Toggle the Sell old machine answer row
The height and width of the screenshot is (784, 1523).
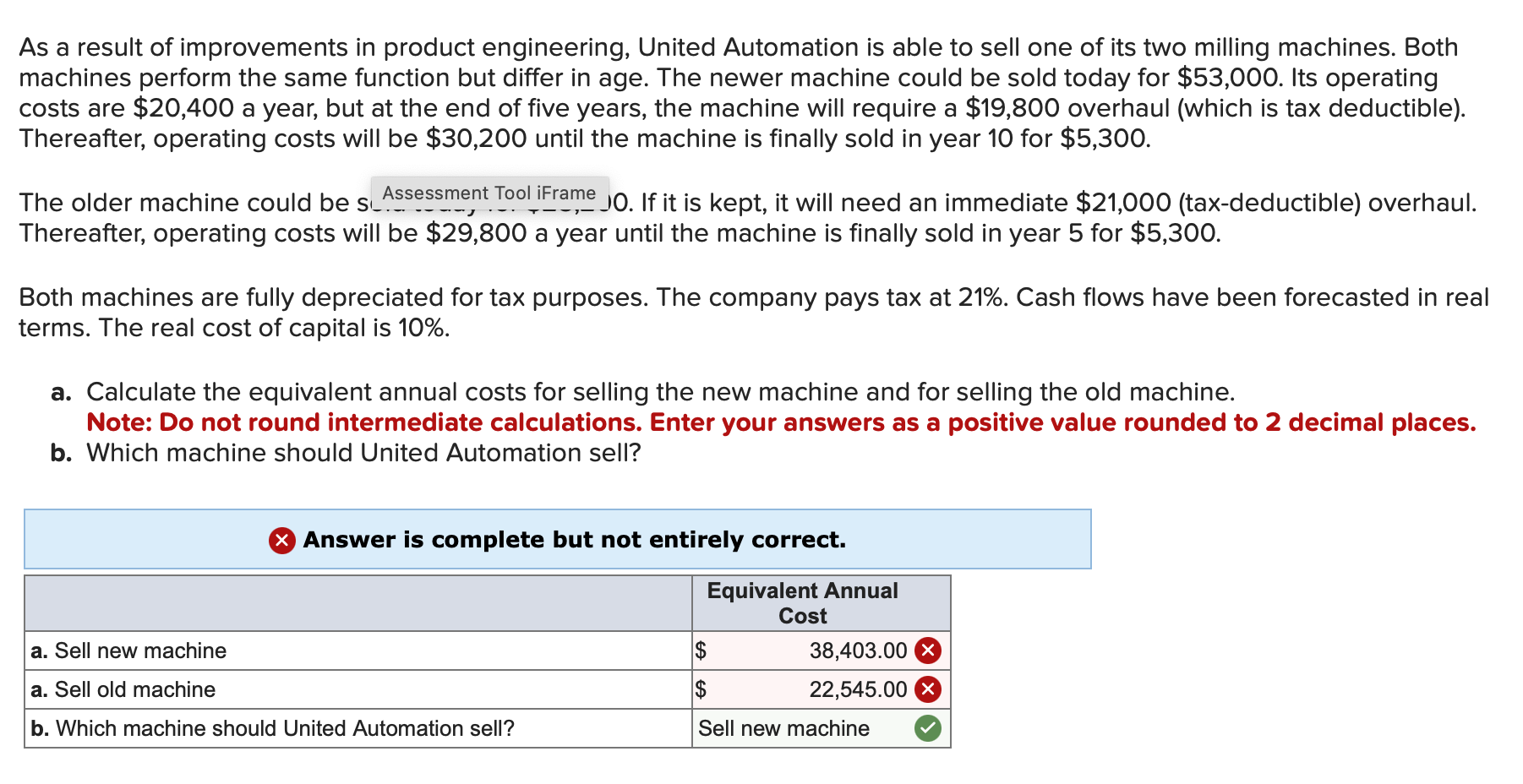[811, 689]
